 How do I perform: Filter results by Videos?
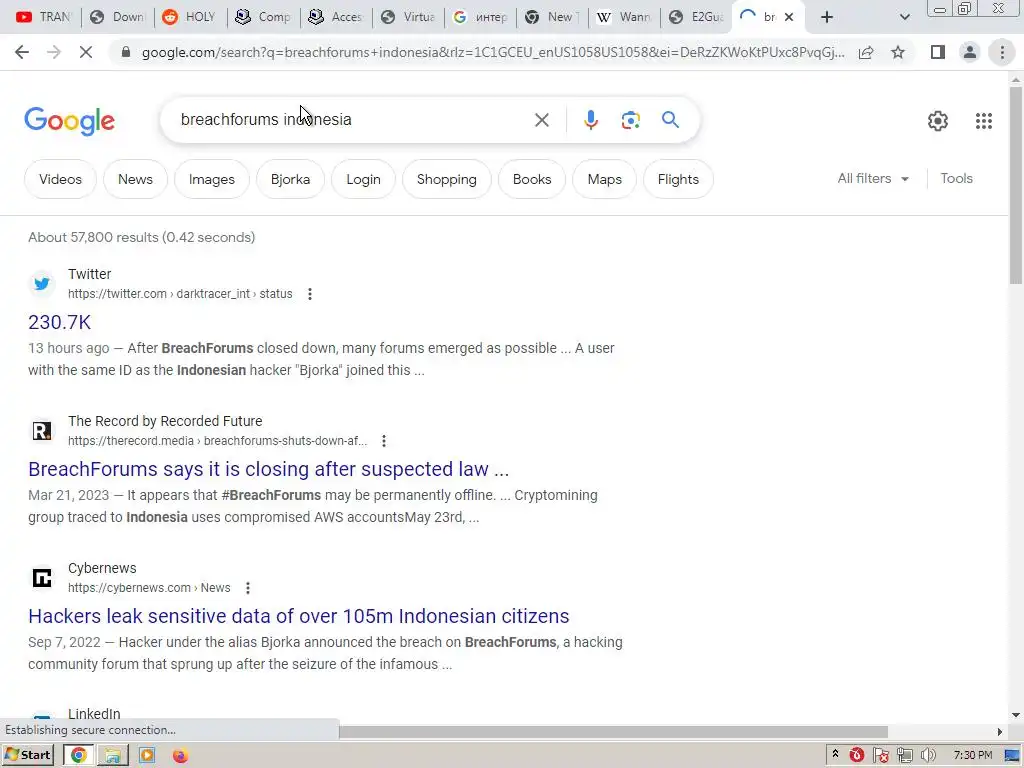coord(60,179)
